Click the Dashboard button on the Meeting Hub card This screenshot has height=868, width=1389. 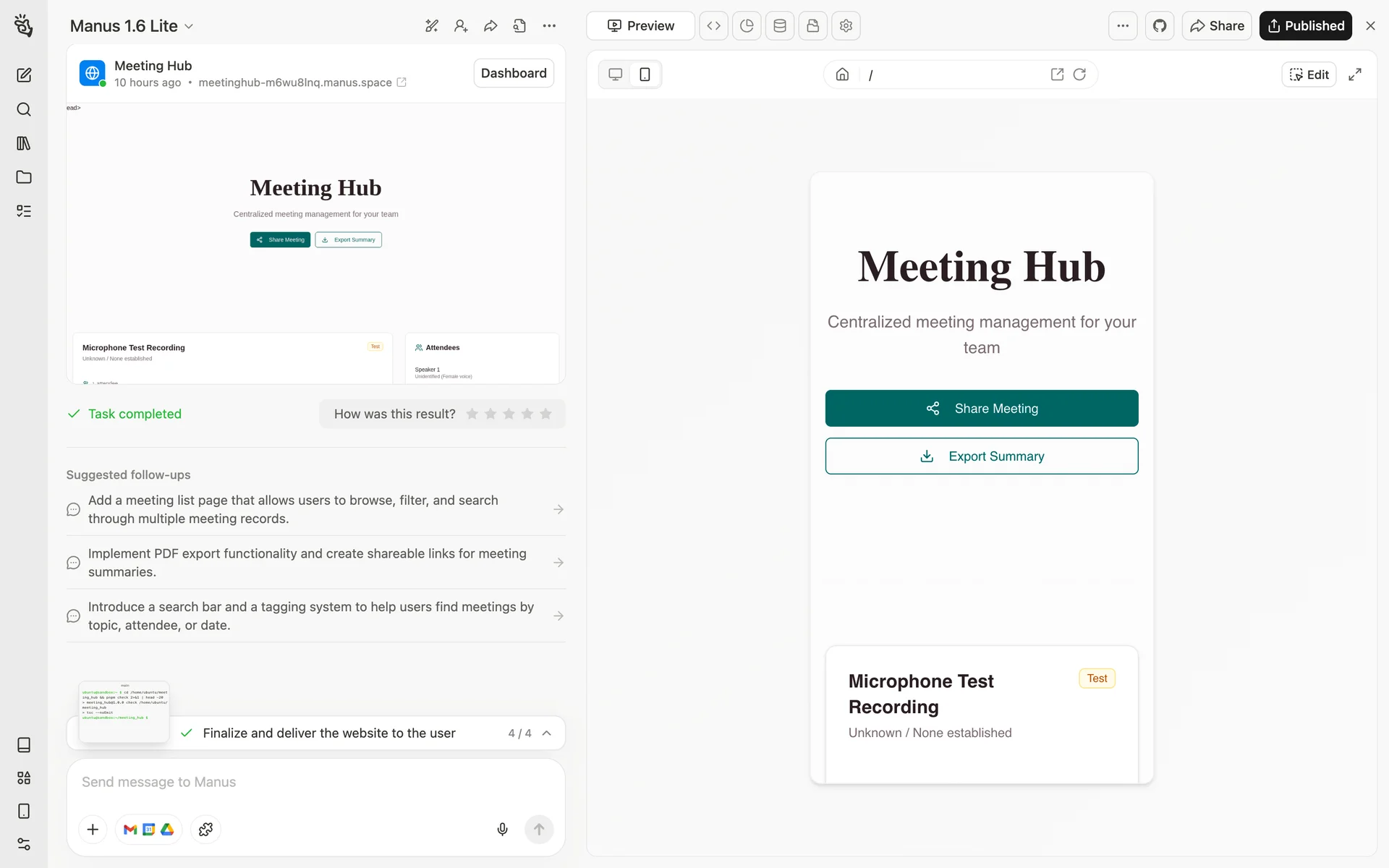pos(513,73)
